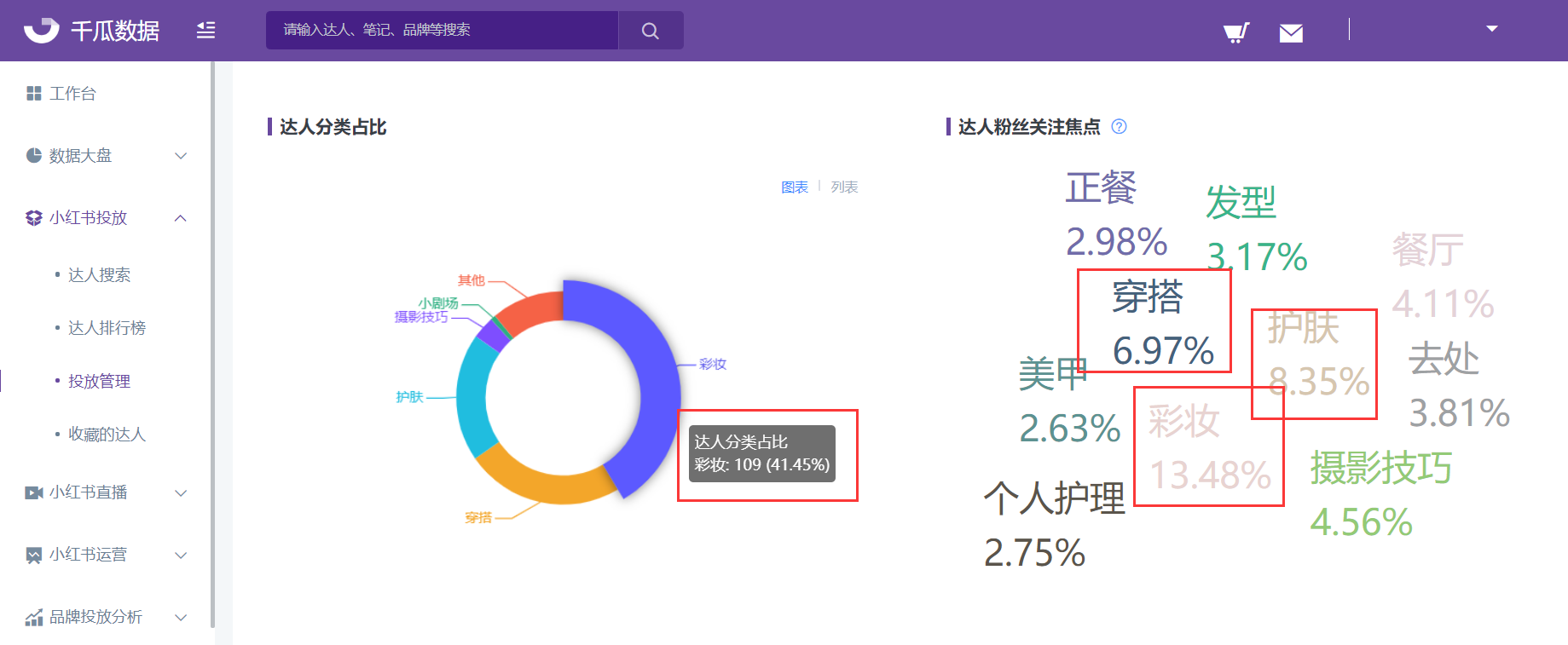Expand the 数据大盘 menu chevron
The image size is (1568, 645).
[181, 156]
